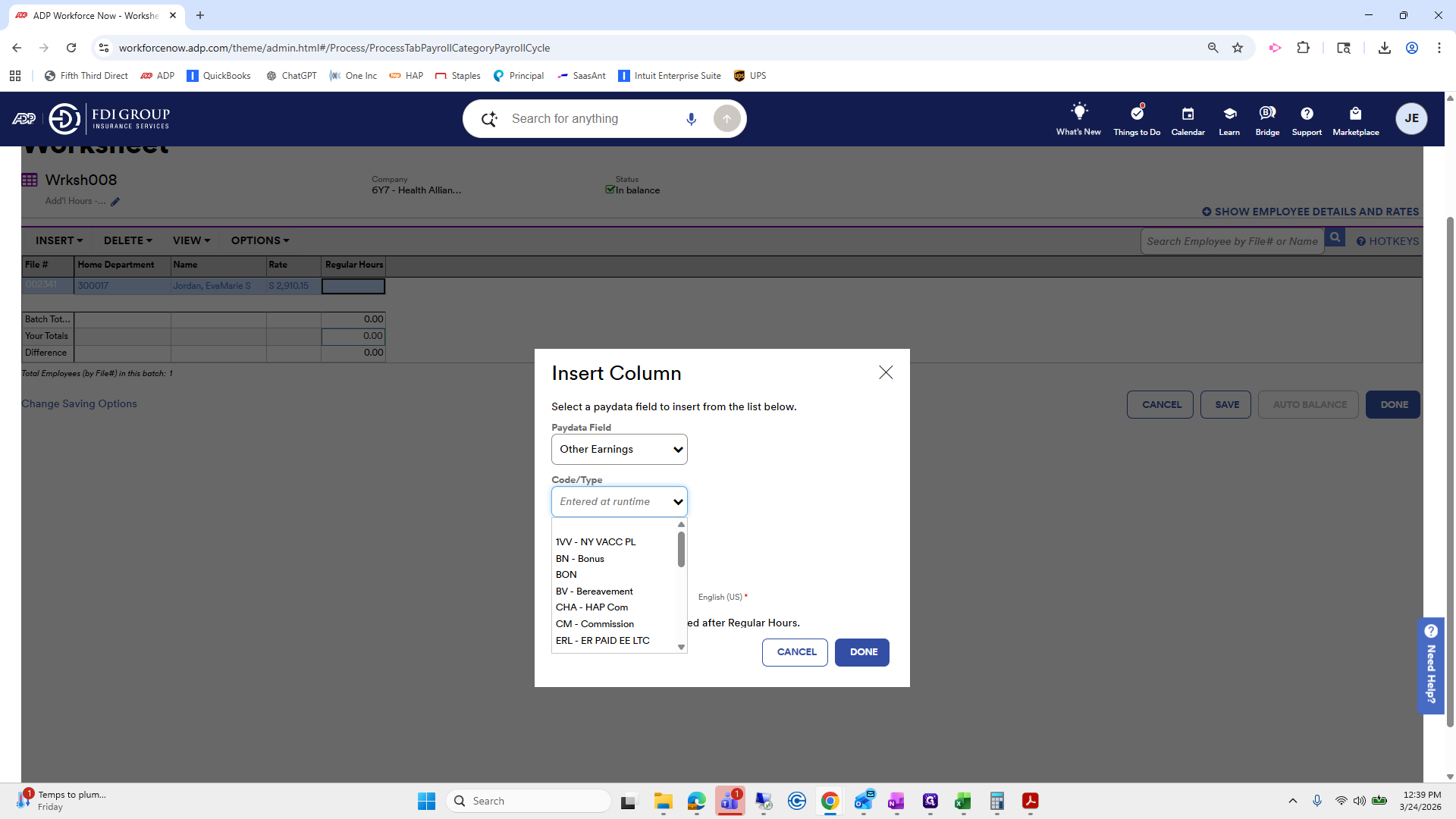Viewport: 1456px width, 819px height.
Task: Open the Calendar icon in header
Action: pyautogui.click(x=1188, y=114)
